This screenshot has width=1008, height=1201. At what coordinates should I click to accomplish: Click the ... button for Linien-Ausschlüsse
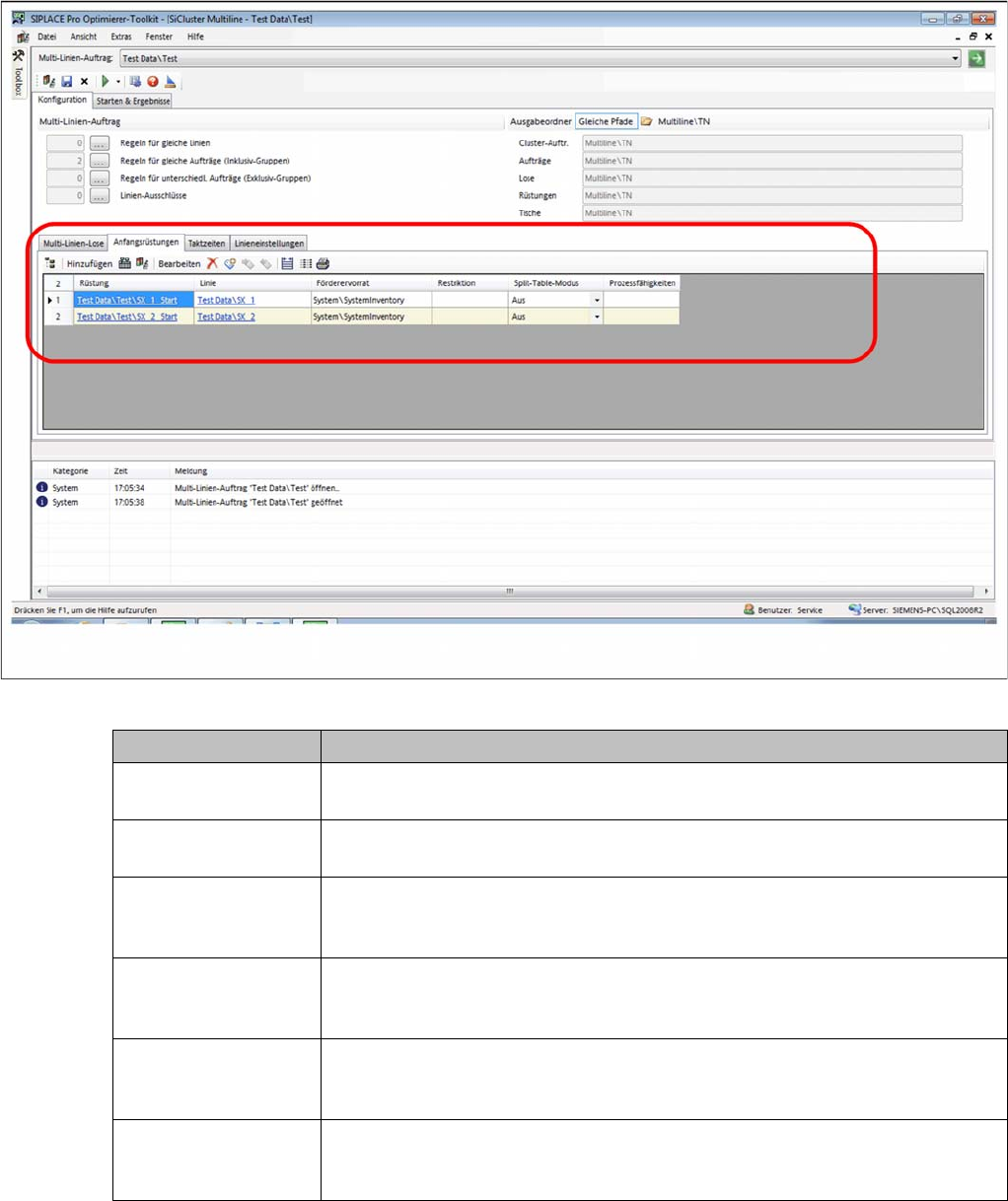(99, 196)
